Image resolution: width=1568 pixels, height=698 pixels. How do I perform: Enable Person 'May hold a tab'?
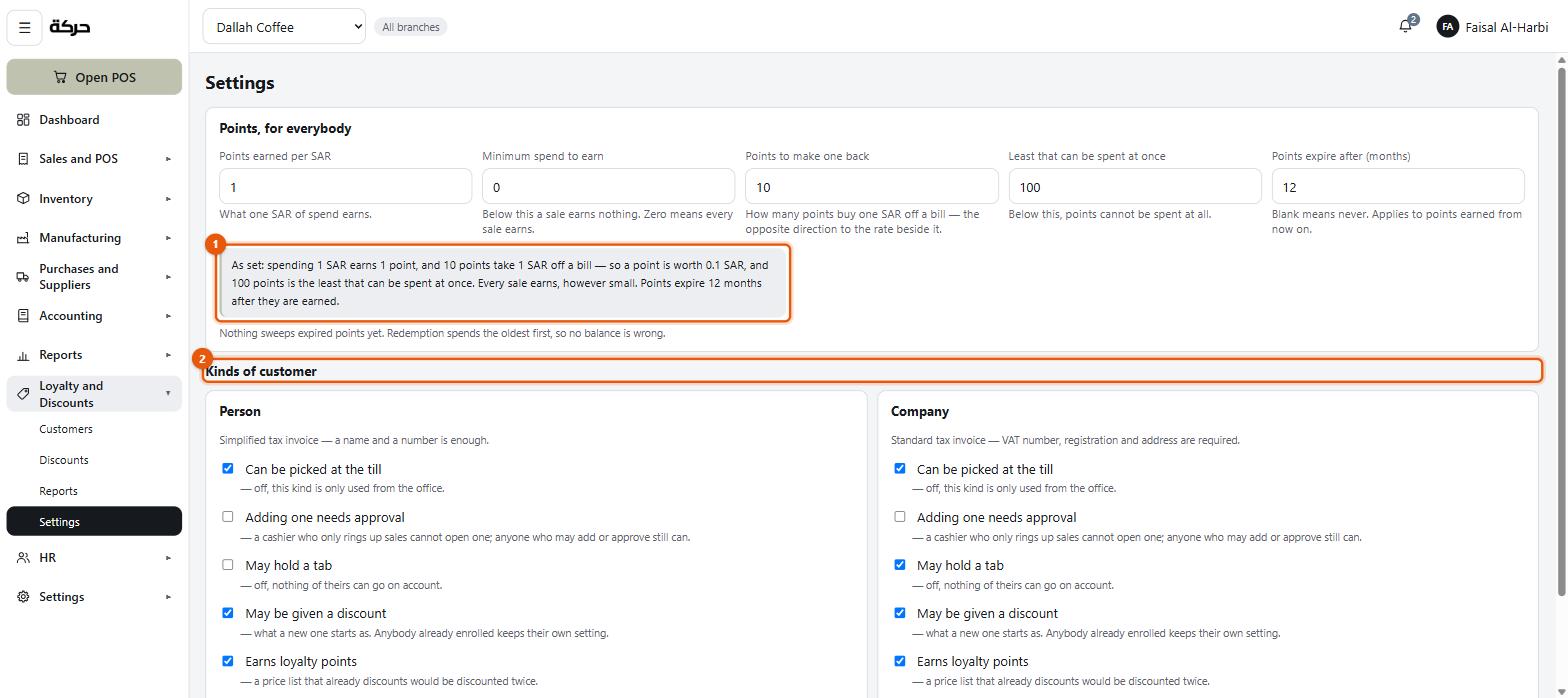click(x=228, y=564)
